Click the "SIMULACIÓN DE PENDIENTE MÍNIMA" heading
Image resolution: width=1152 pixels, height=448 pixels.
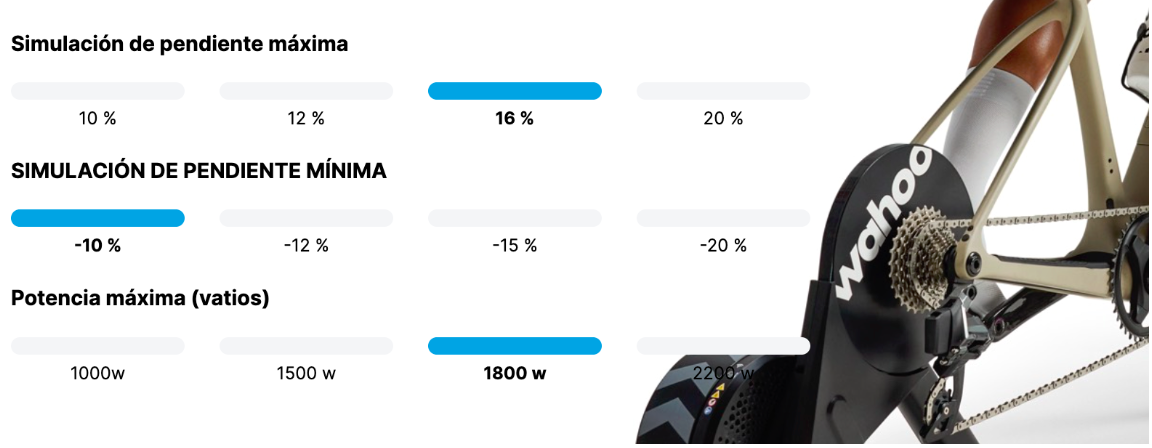198,171
